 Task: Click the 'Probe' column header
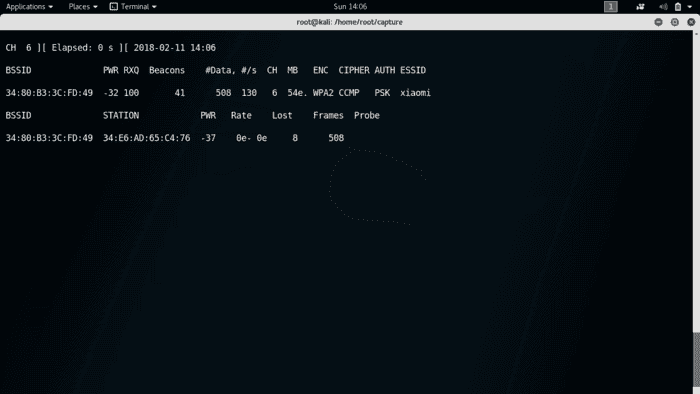(x=367, y=116)
